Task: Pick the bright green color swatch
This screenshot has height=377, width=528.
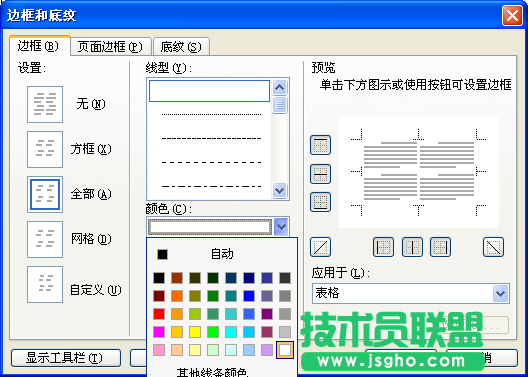Action: (213, 332)
